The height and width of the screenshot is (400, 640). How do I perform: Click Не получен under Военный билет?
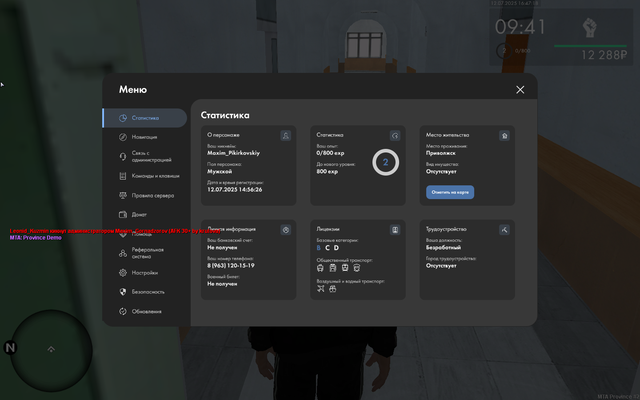[x=222, y=284]
